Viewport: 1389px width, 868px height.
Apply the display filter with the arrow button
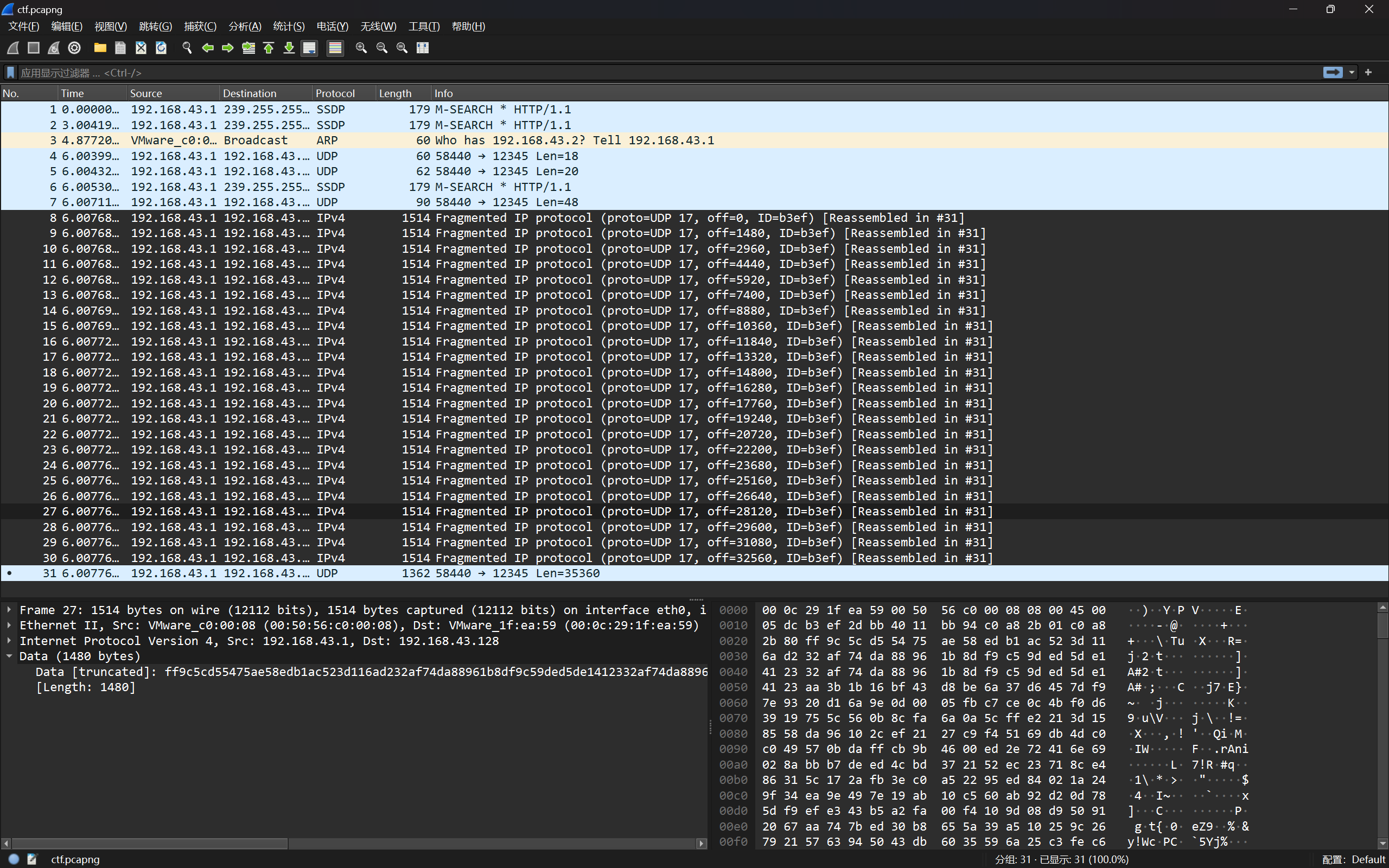(1333, 72)
